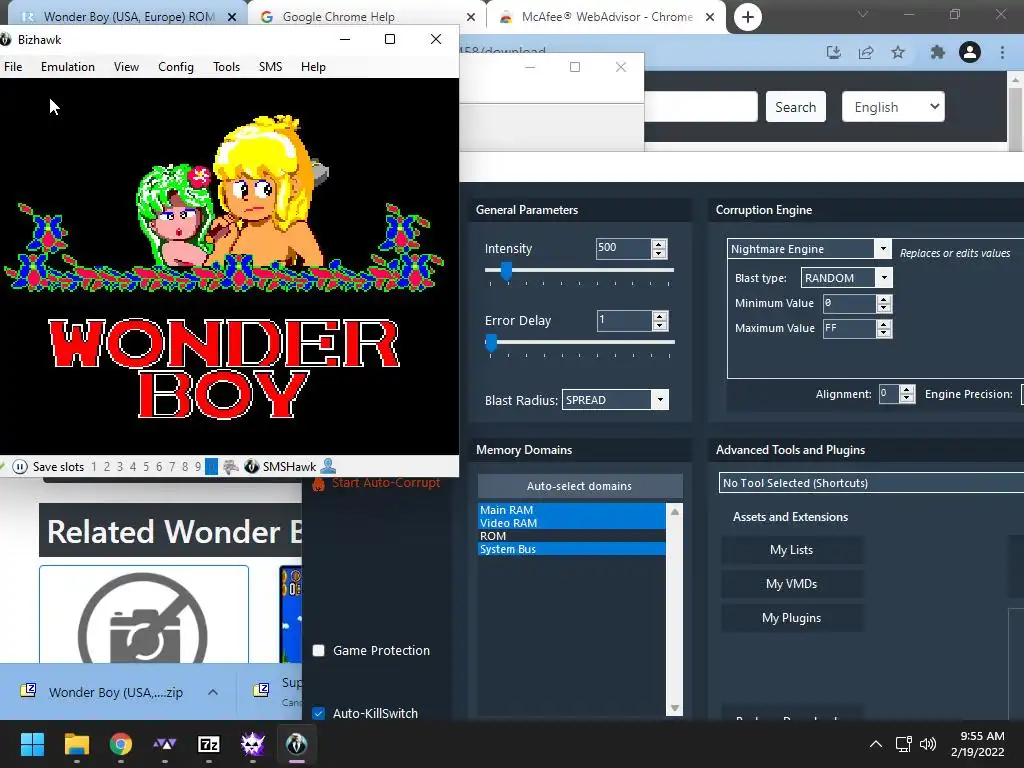Bookmark this page with the star icon
Viewport: 1024px width, 768px height.
(898, 52)
